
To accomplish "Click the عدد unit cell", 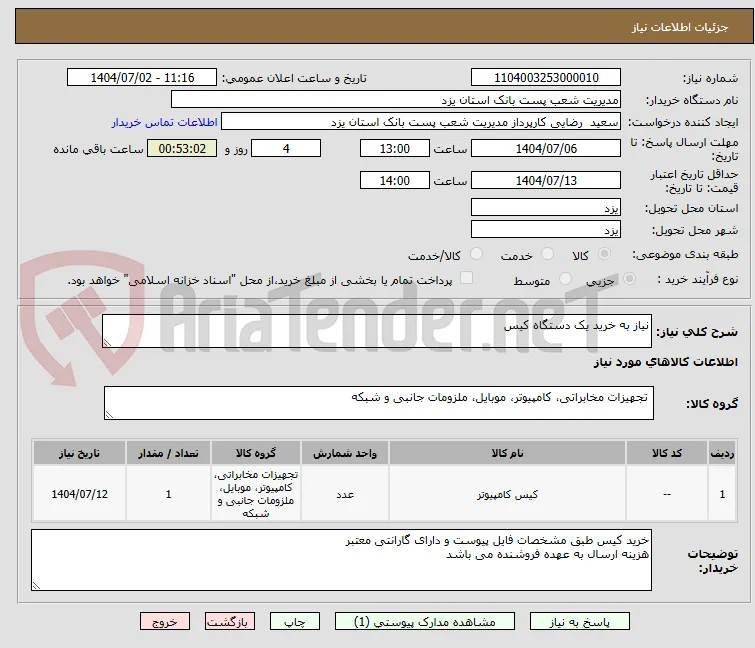I will [x=345, y=494].
